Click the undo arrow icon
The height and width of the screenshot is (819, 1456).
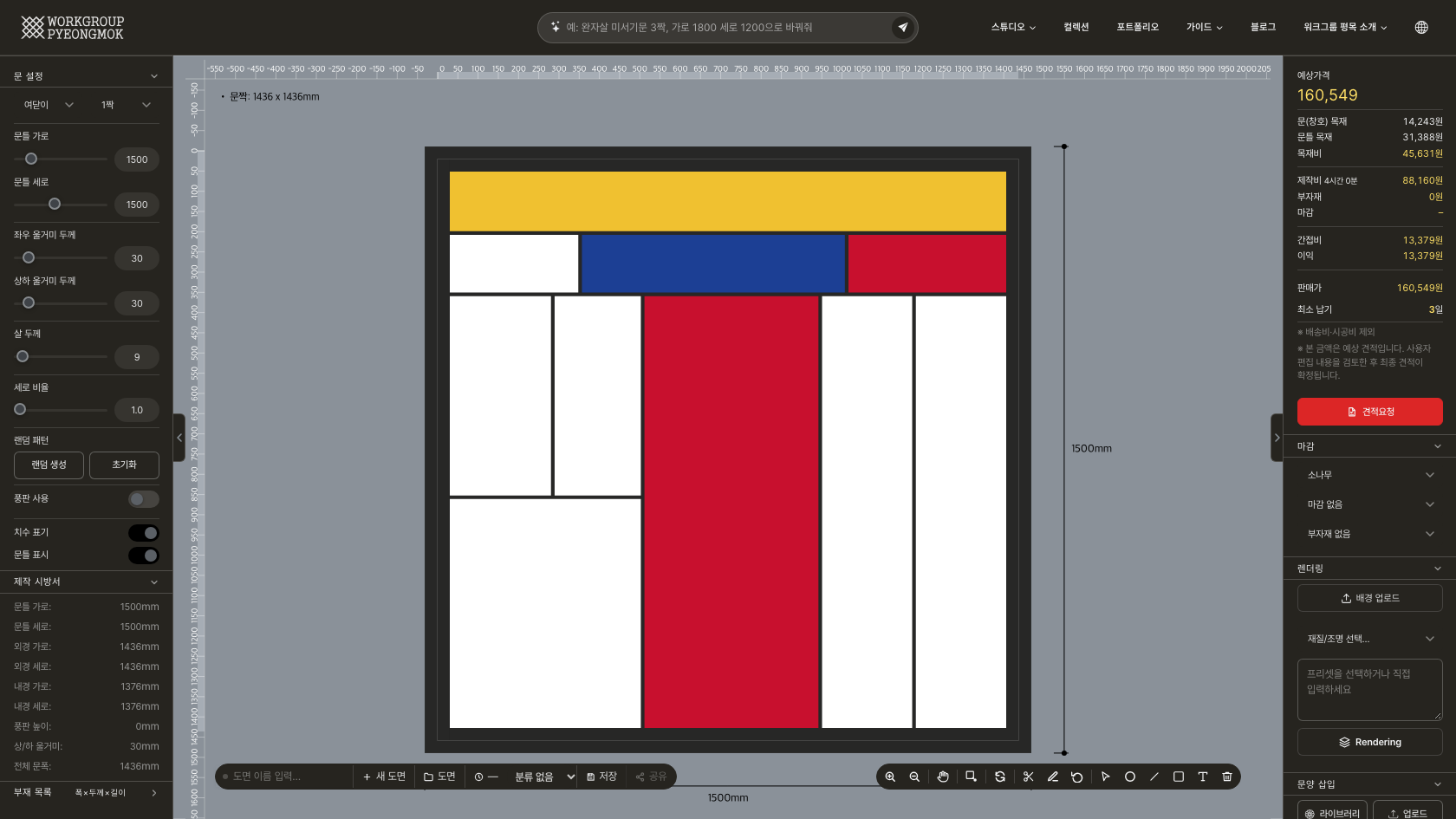click(x=1077, y=777)
